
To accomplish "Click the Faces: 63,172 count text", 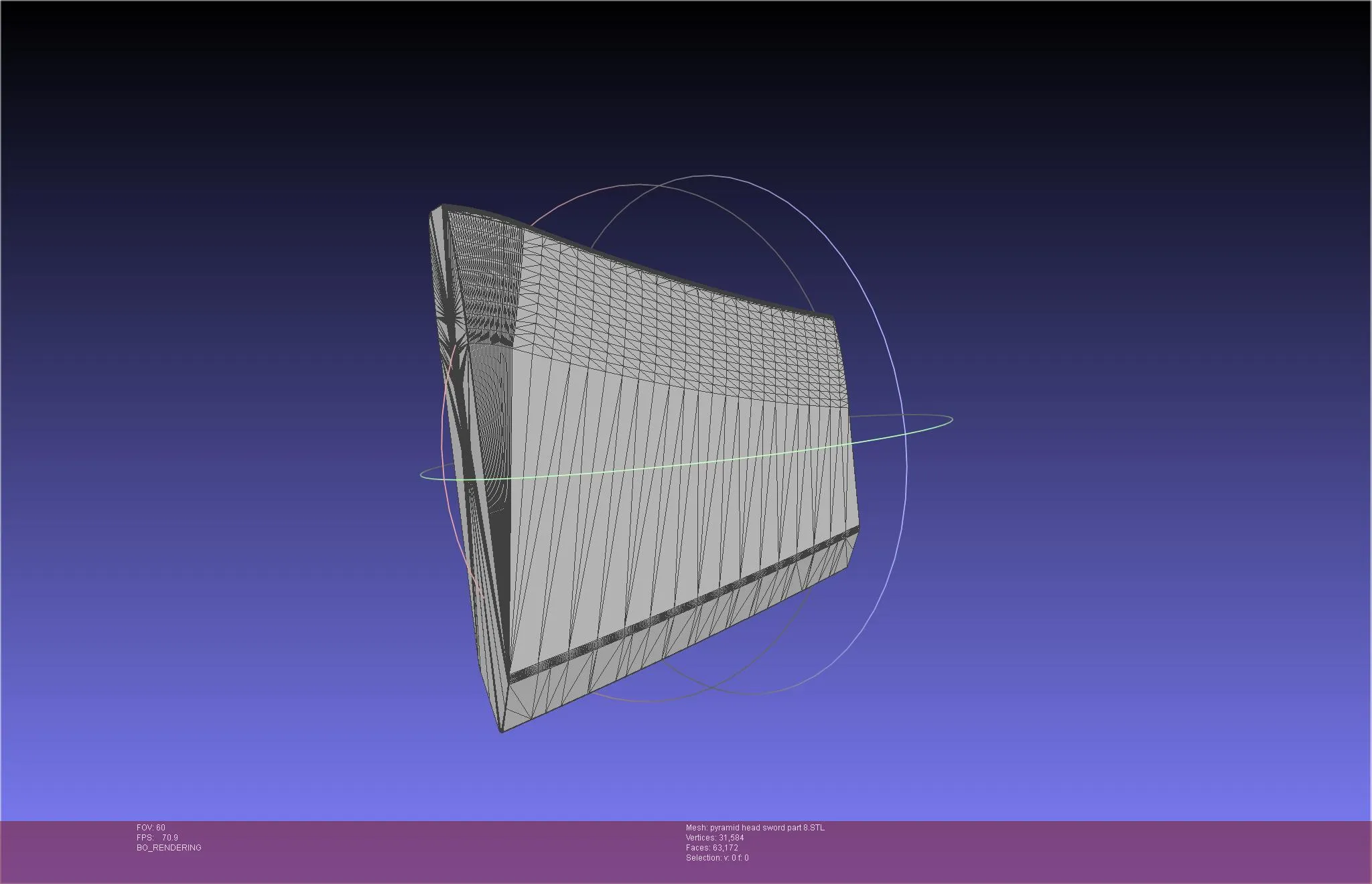I will [711, 848].
